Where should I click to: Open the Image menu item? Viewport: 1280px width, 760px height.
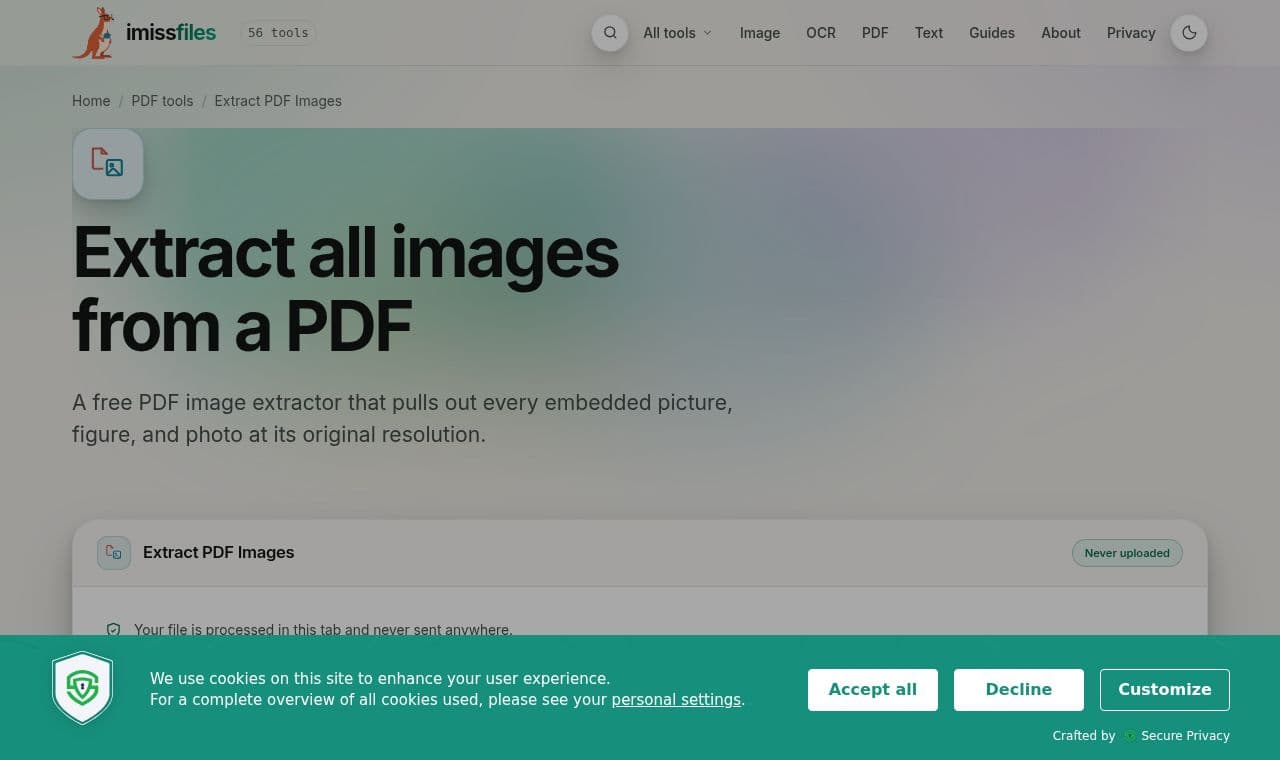point(760,33)
